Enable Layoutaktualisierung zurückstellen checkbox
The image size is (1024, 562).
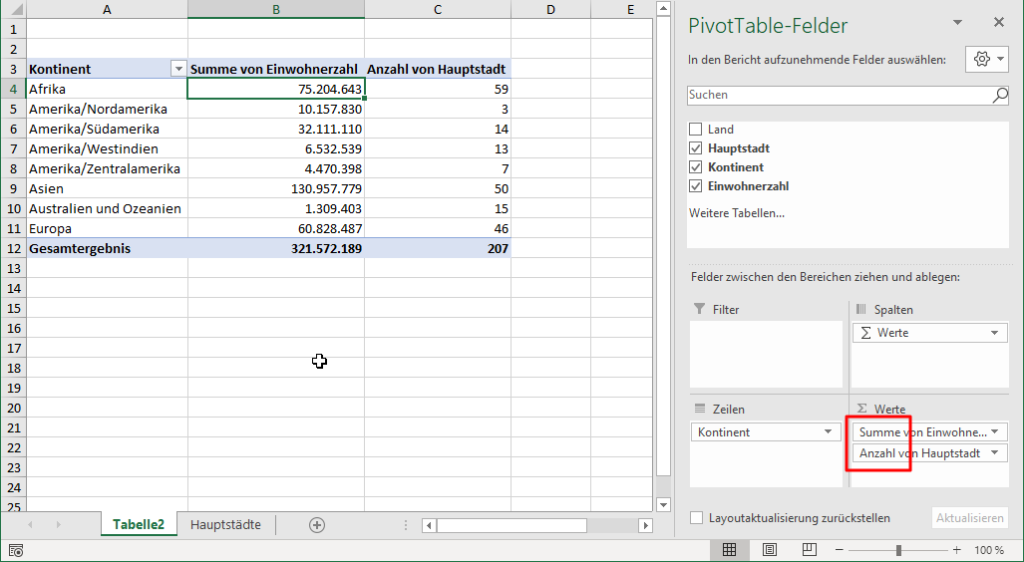(697, 518)
